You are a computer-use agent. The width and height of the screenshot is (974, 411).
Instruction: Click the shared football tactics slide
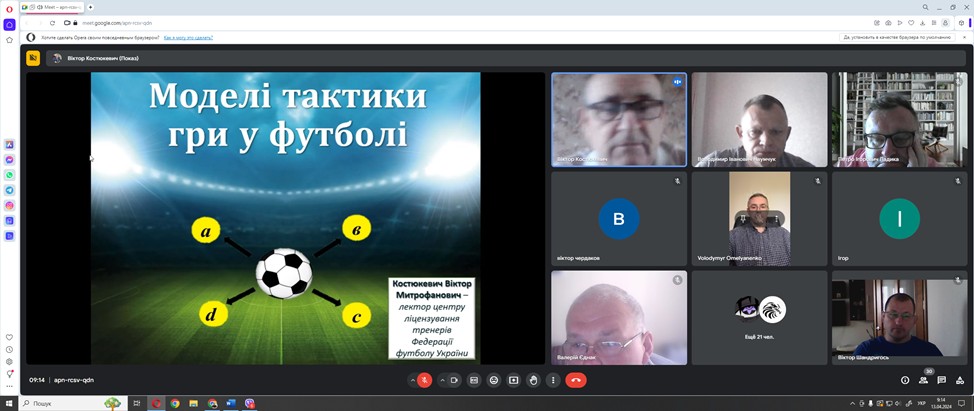(286, 218)
